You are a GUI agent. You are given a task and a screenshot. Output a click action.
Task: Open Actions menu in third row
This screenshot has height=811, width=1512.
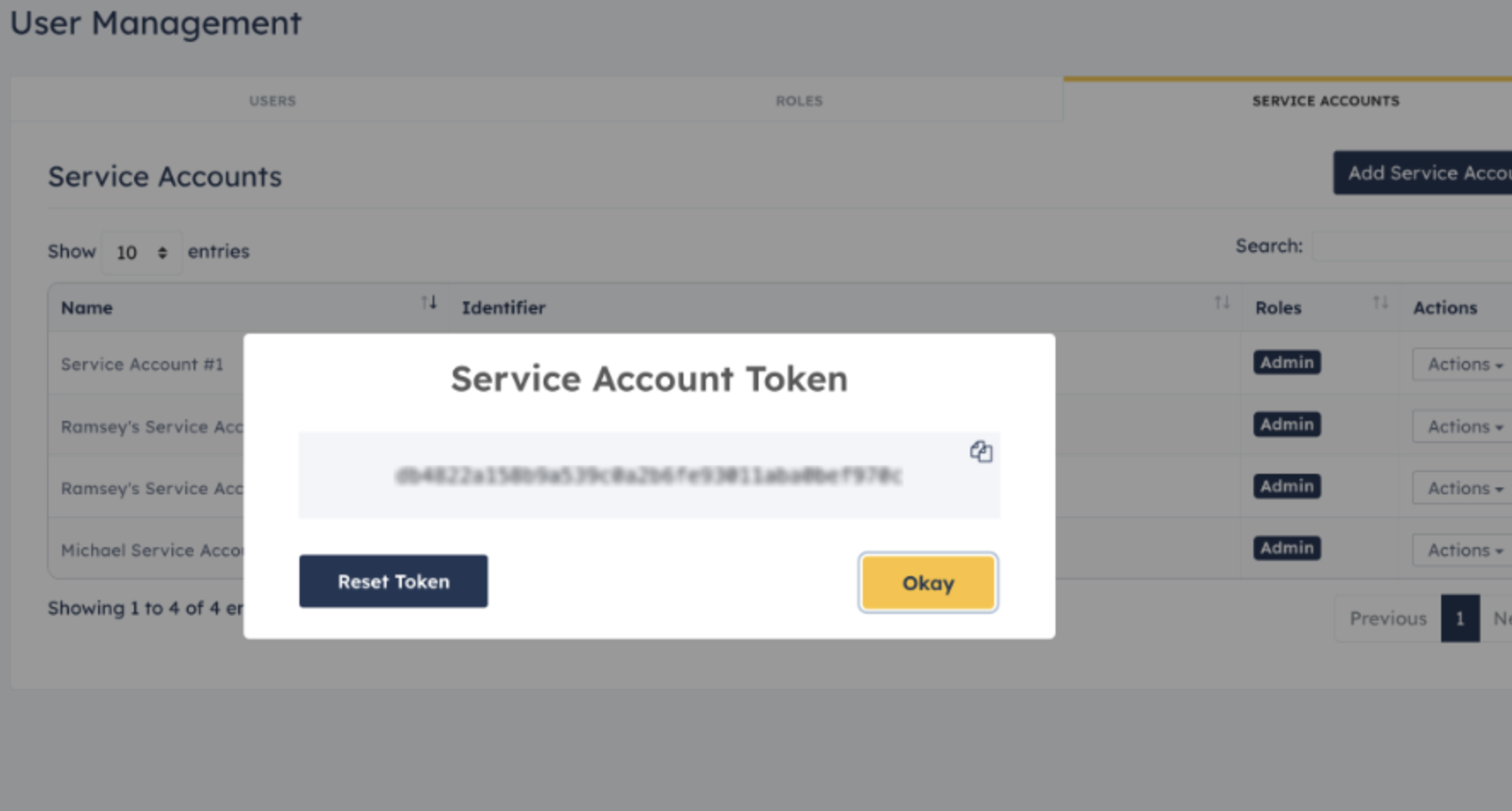[x=1463, y=488]
